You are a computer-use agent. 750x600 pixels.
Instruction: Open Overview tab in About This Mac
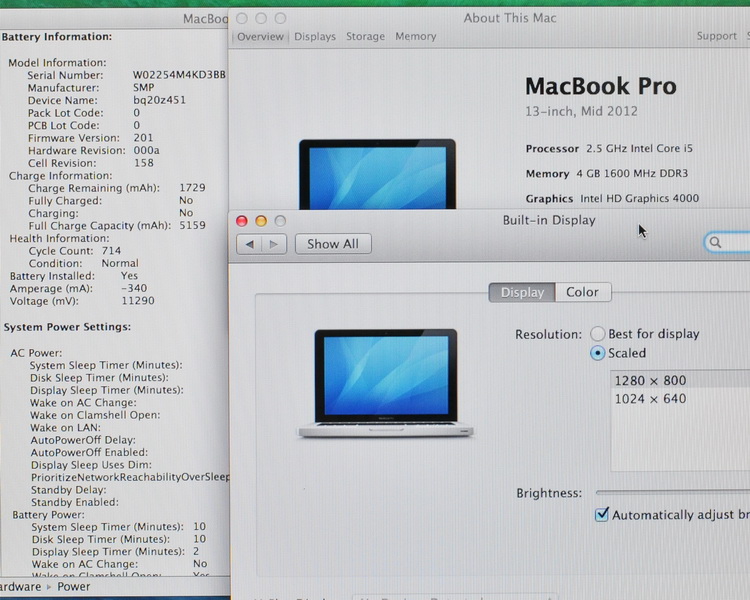[x=260, y=36]
